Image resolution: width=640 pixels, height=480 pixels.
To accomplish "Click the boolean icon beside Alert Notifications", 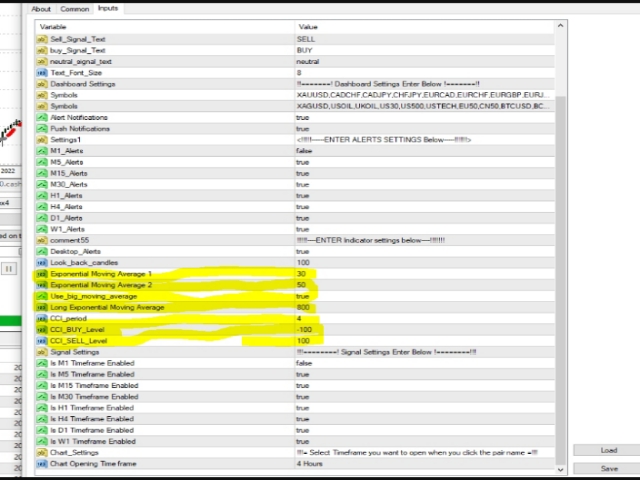I will click(x=42, y=118).
